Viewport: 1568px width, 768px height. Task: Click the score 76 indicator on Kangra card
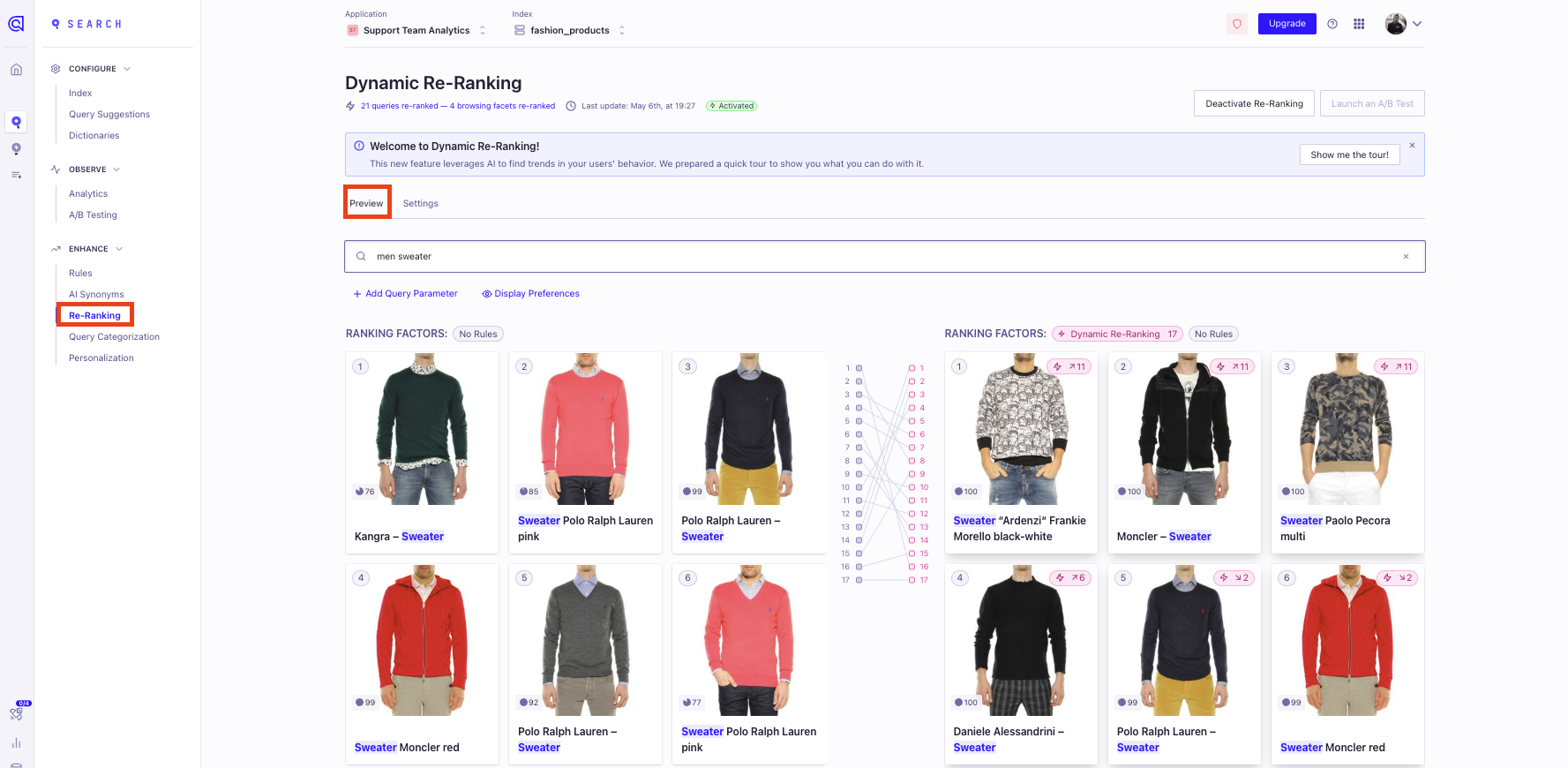click(365, 492)
